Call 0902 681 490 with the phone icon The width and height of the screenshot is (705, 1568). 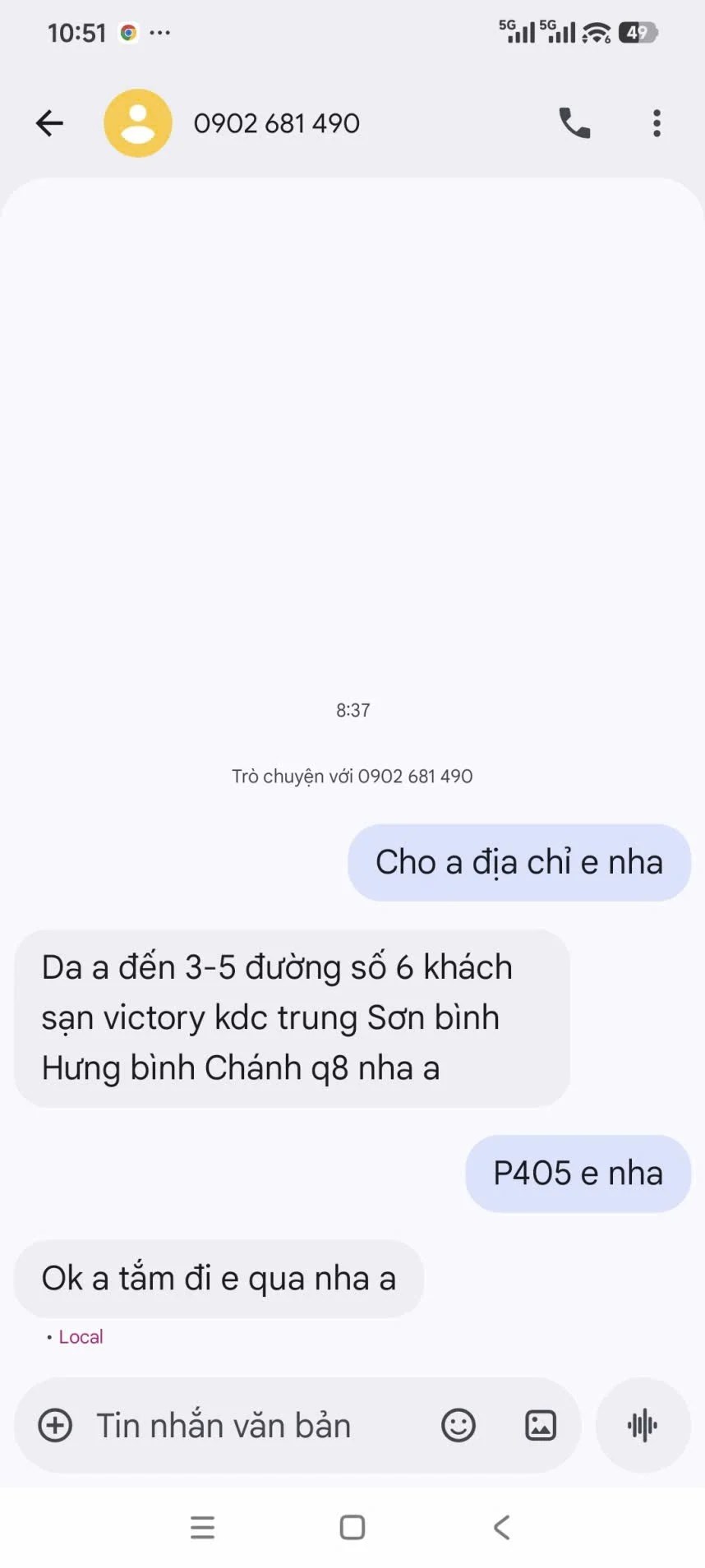pyautogui.click(x=574, y=123)
